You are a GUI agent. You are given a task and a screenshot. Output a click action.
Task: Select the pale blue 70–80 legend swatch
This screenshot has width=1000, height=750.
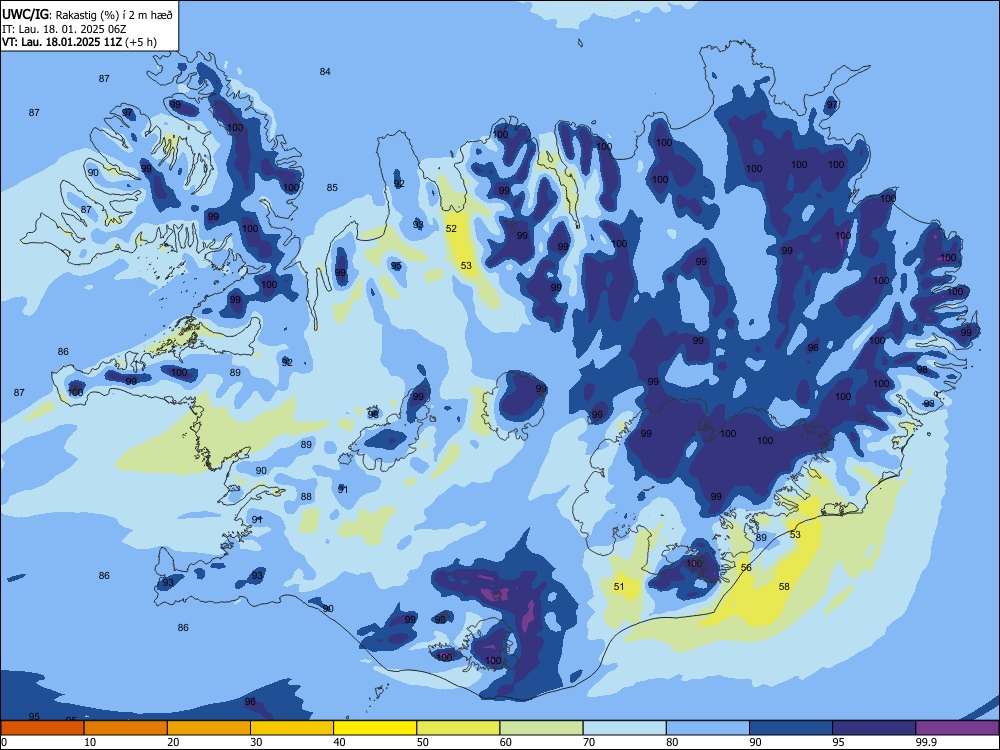tap(624, 728)
